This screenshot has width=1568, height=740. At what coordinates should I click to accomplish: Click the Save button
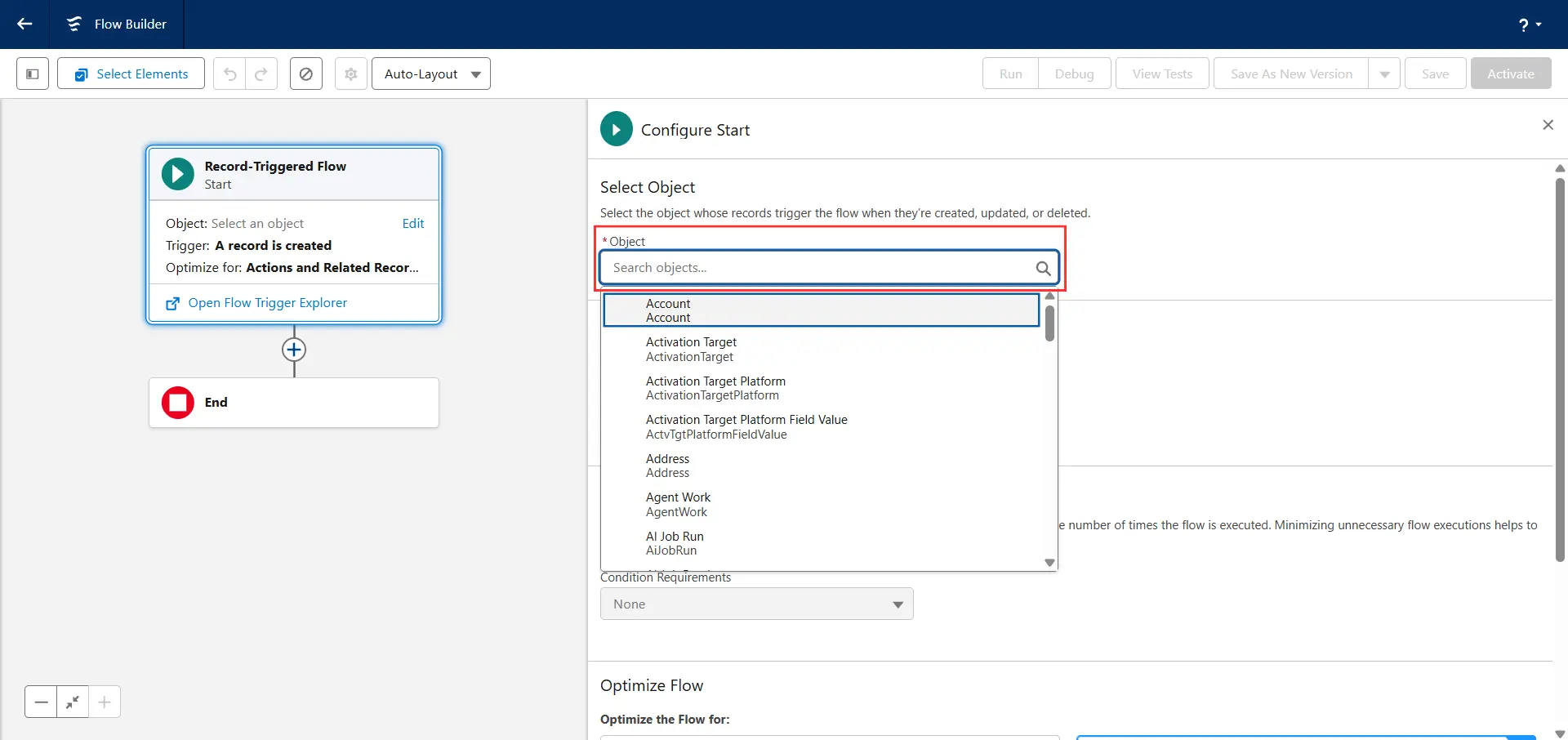(1435, 74)
